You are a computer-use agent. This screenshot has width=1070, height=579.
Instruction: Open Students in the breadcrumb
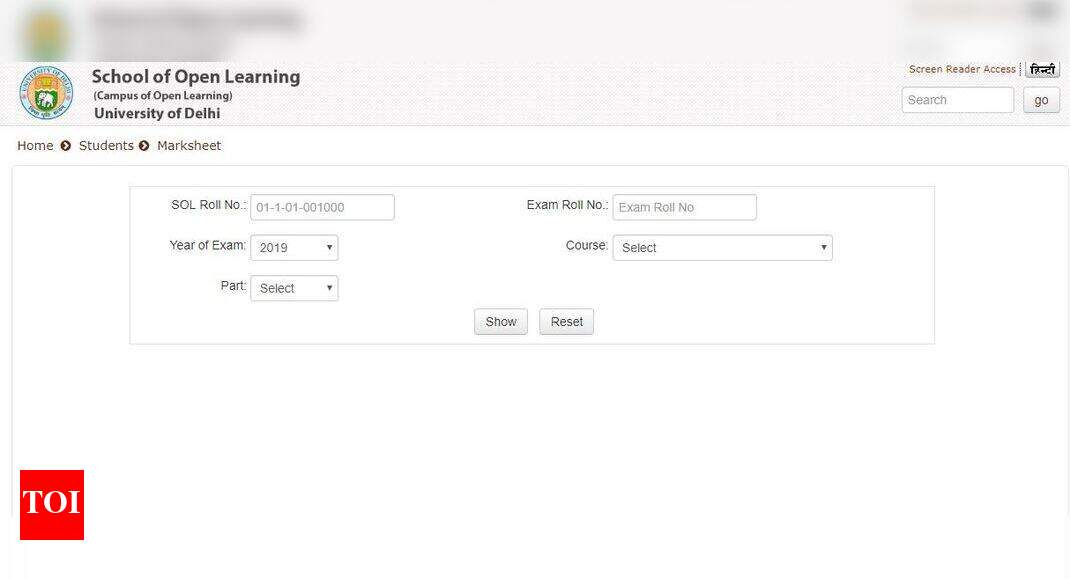(x=106, y=146)
